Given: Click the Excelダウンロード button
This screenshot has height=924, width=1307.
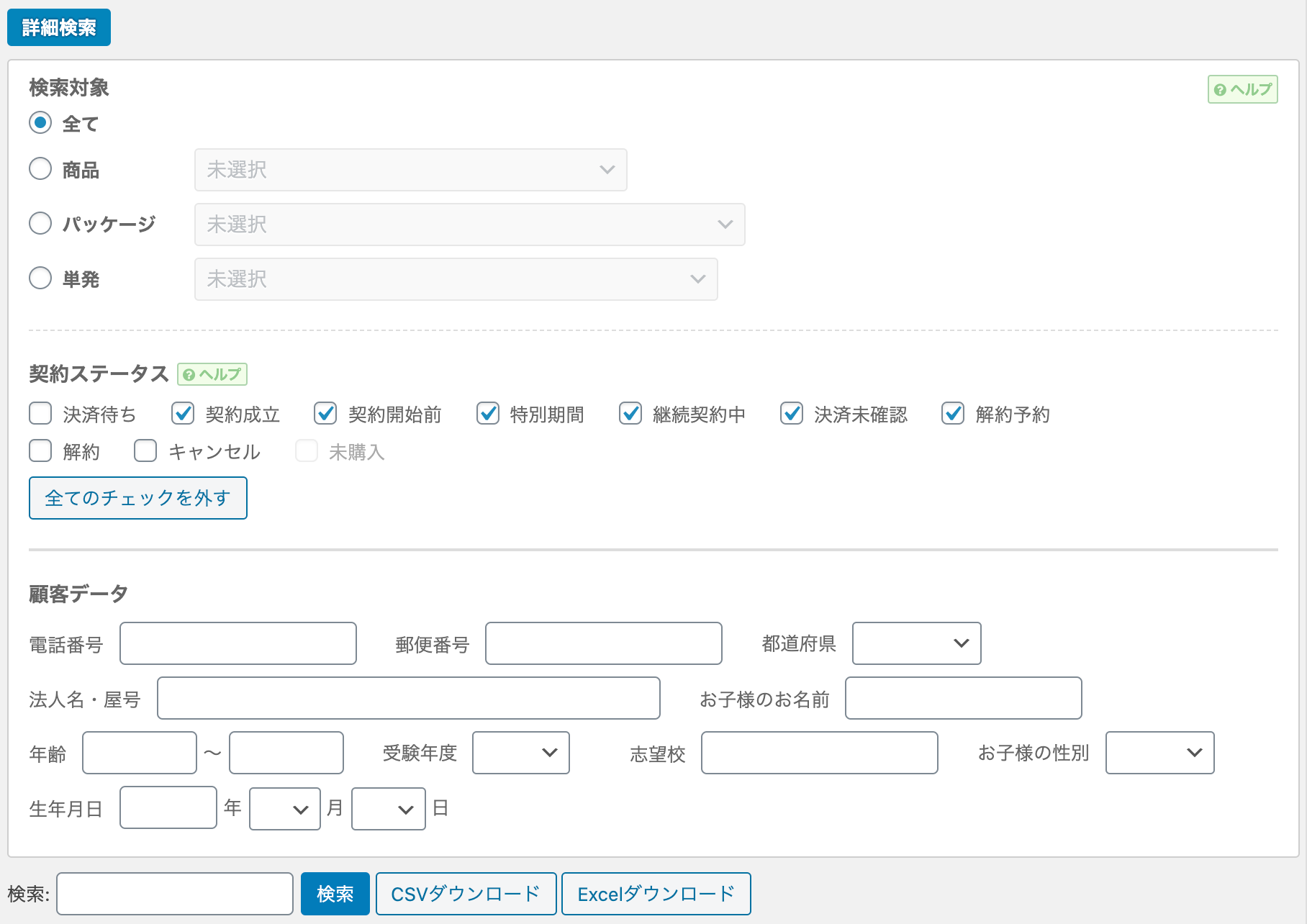Looking at the screenshot, I should click(656, 894).
